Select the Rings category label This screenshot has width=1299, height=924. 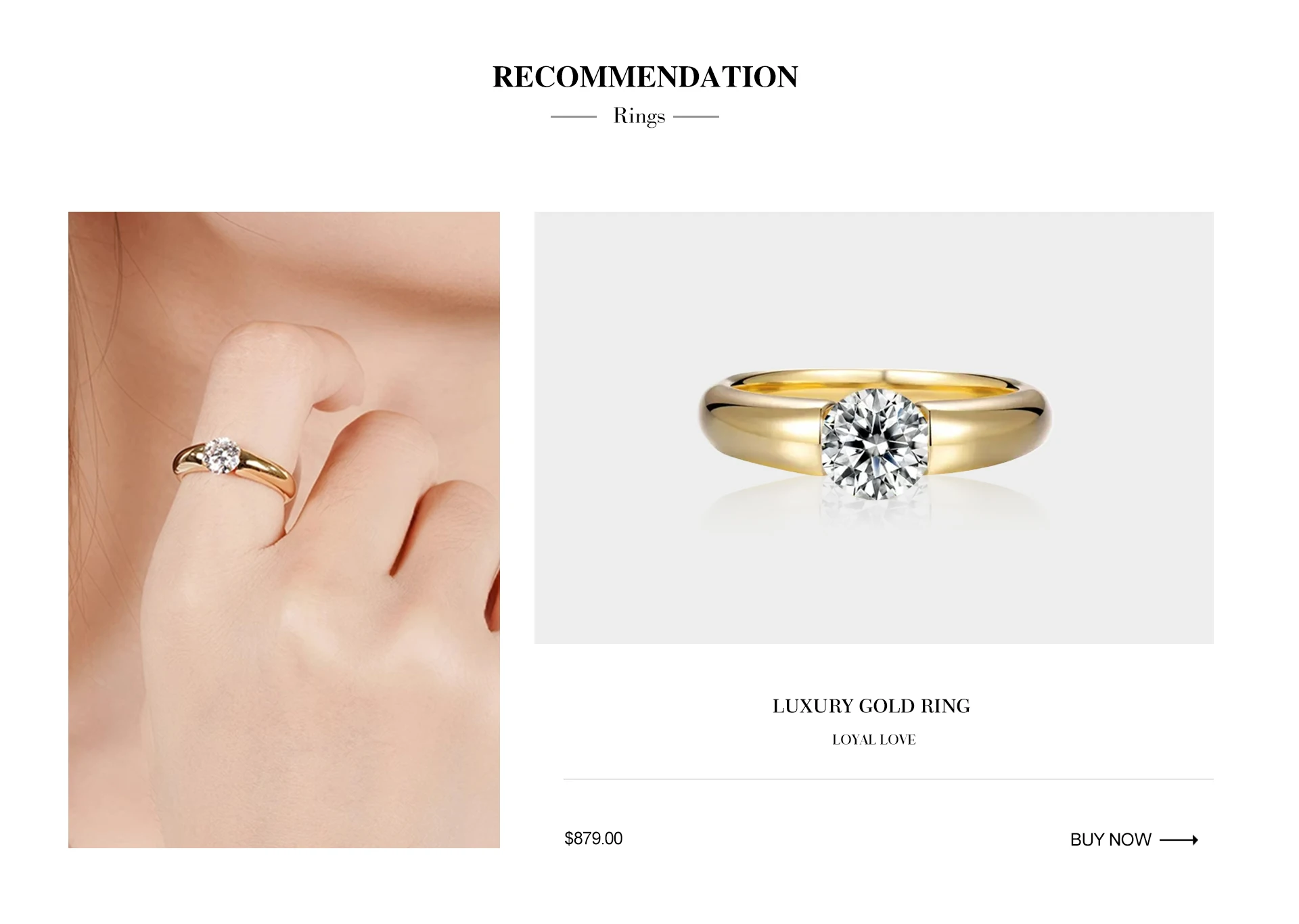(x=639, y=116)
